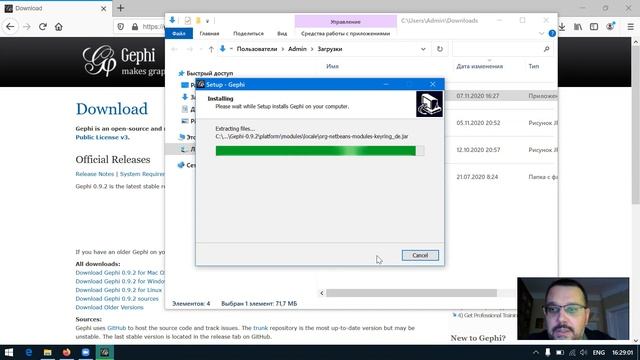Open Firefox account icon

coord(610,27)
